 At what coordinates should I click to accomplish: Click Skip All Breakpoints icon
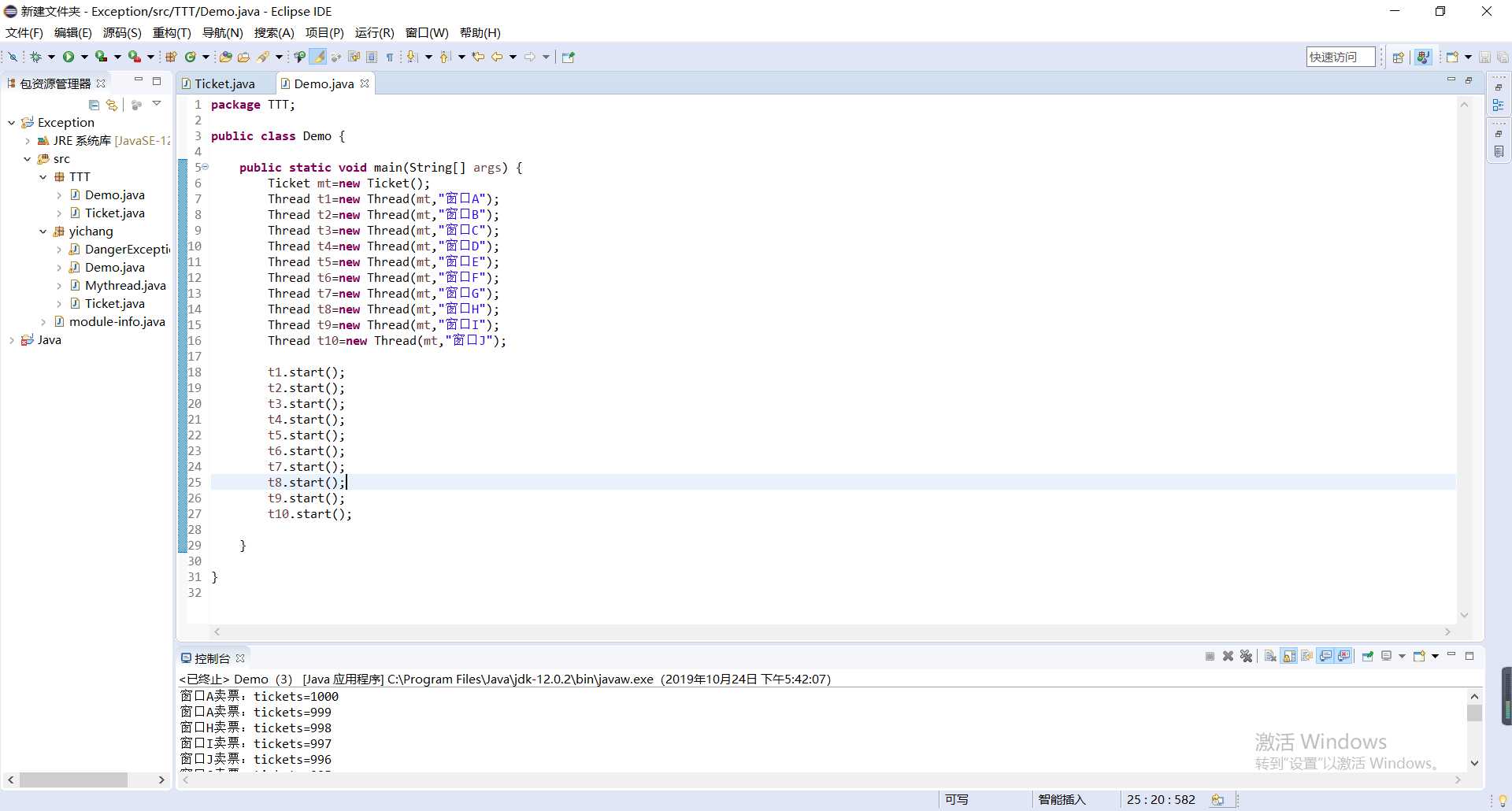(13, 57)
